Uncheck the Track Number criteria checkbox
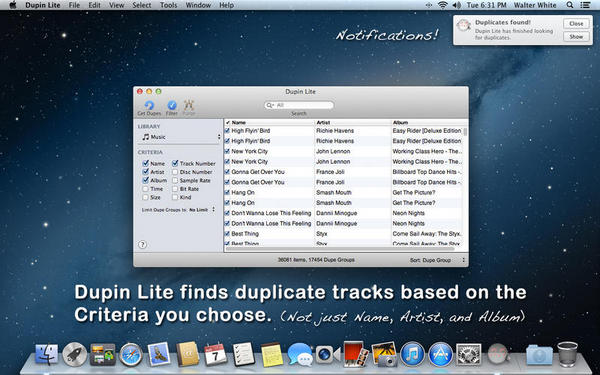Screen dimensions: 600x375 (x=175, y=163)
